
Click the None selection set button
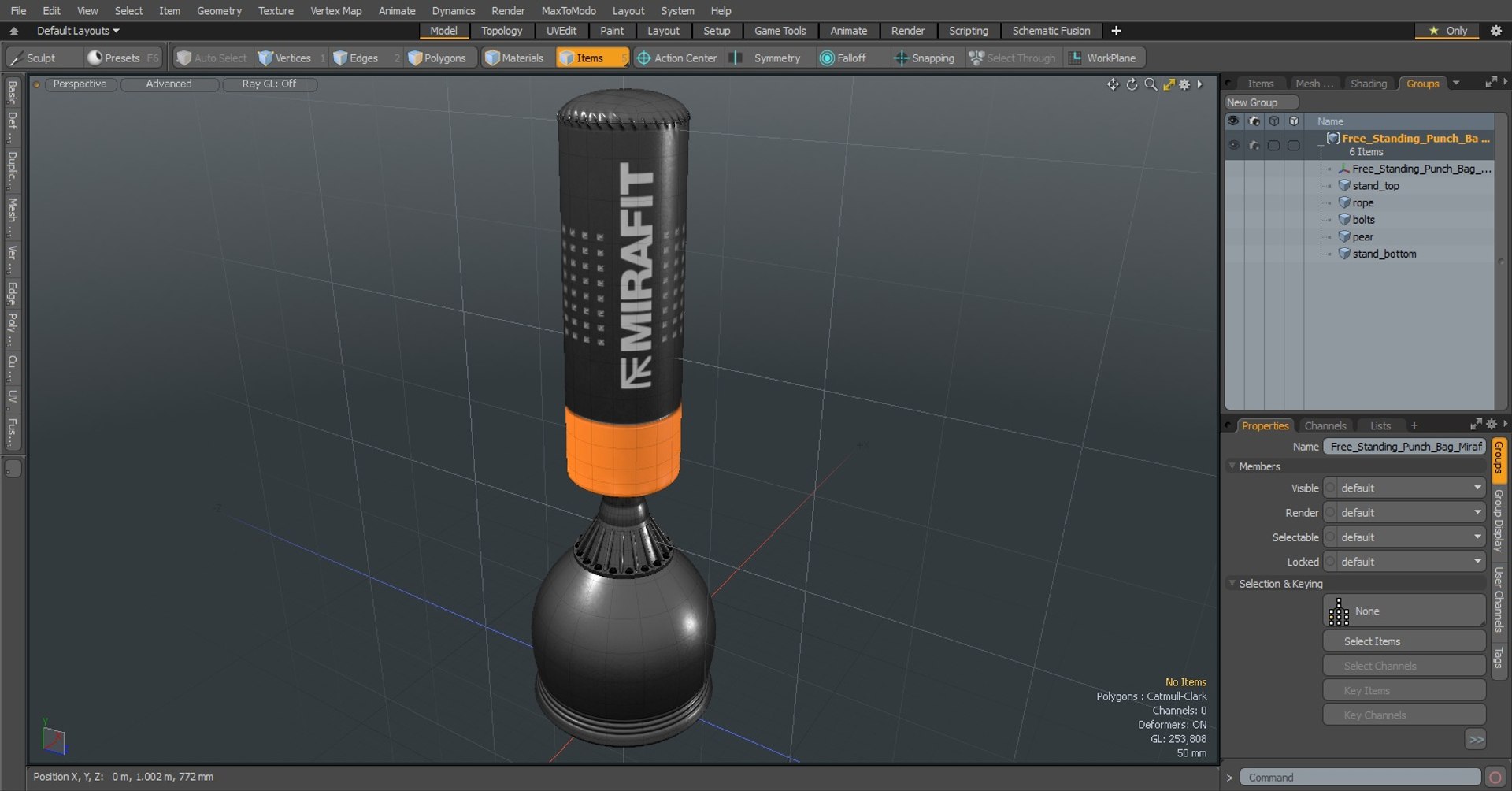pos(1404,611)
